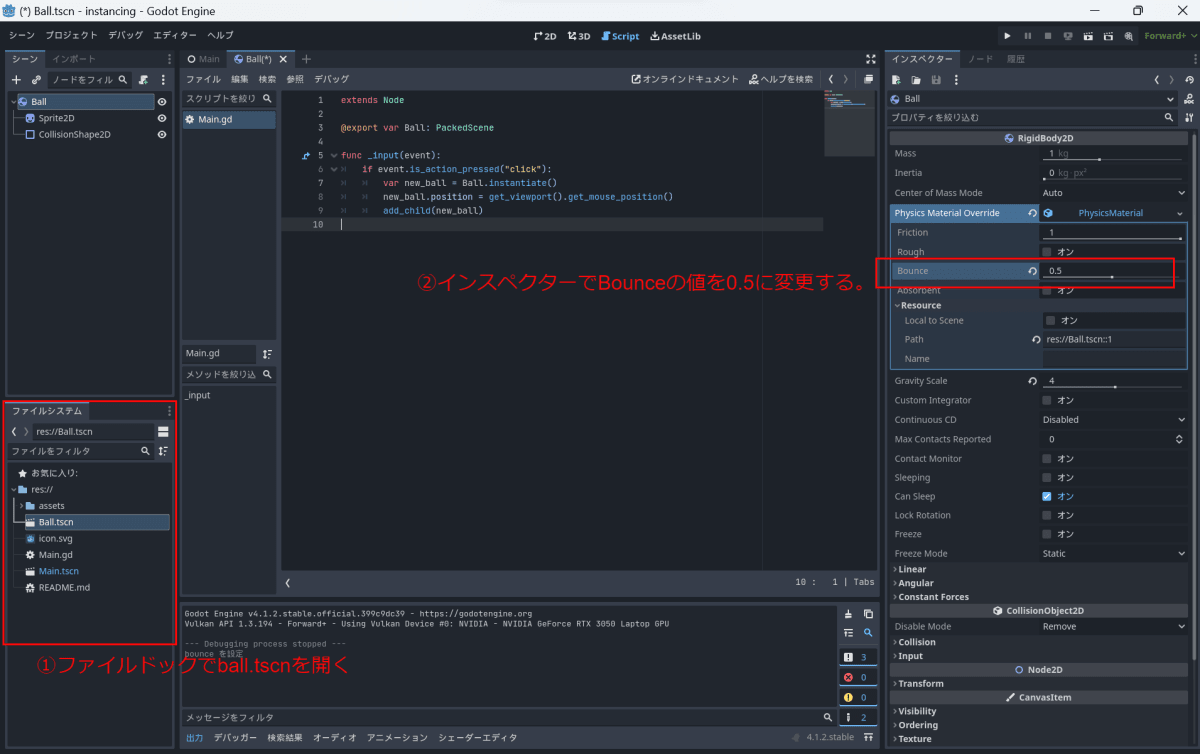
Task: Revert Bounce value to default icon
Action: (x=1031, y=271)
